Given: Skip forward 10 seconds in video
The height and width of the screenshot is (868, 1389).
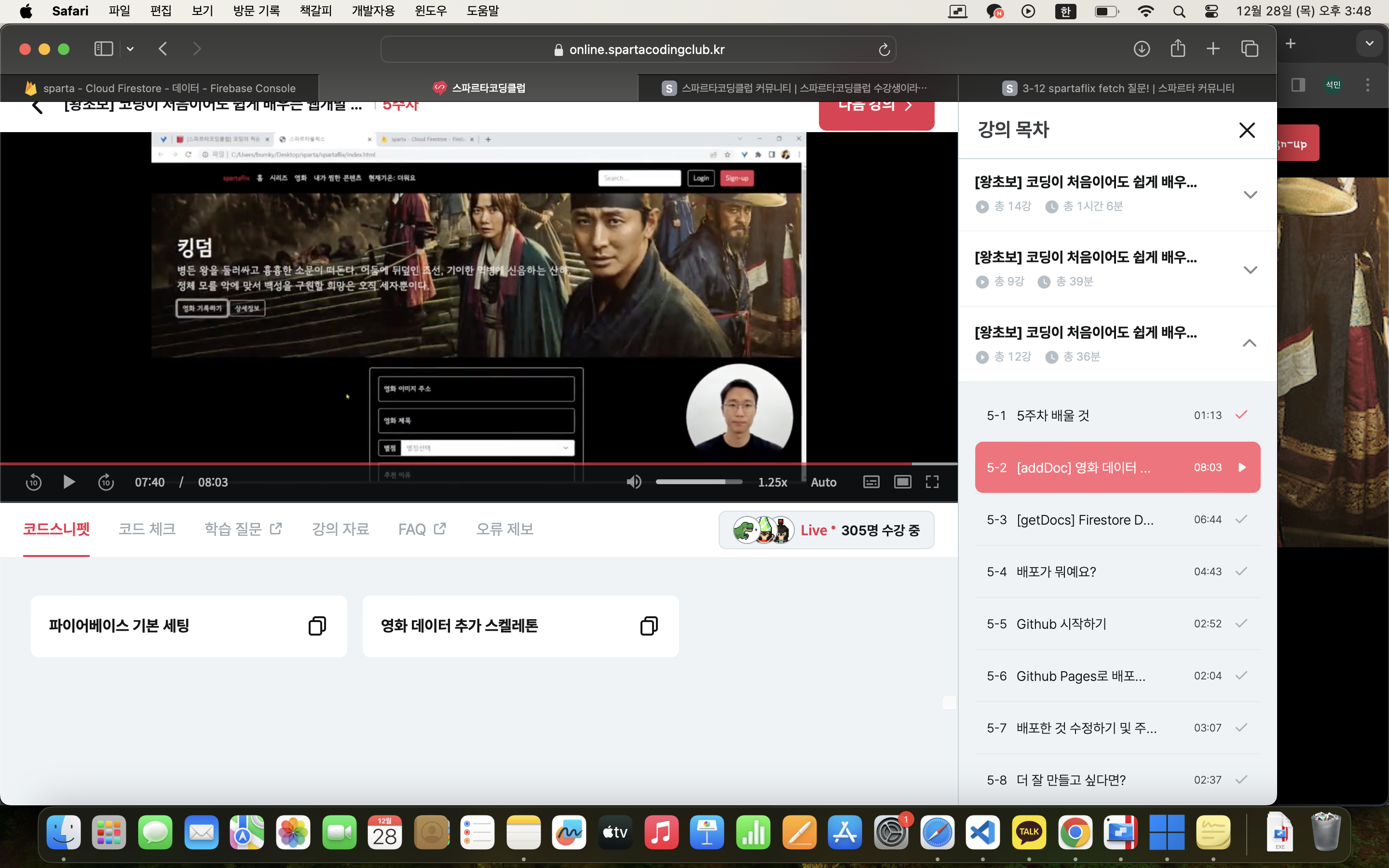Looking at the screenshot, I should pos(106,482).
